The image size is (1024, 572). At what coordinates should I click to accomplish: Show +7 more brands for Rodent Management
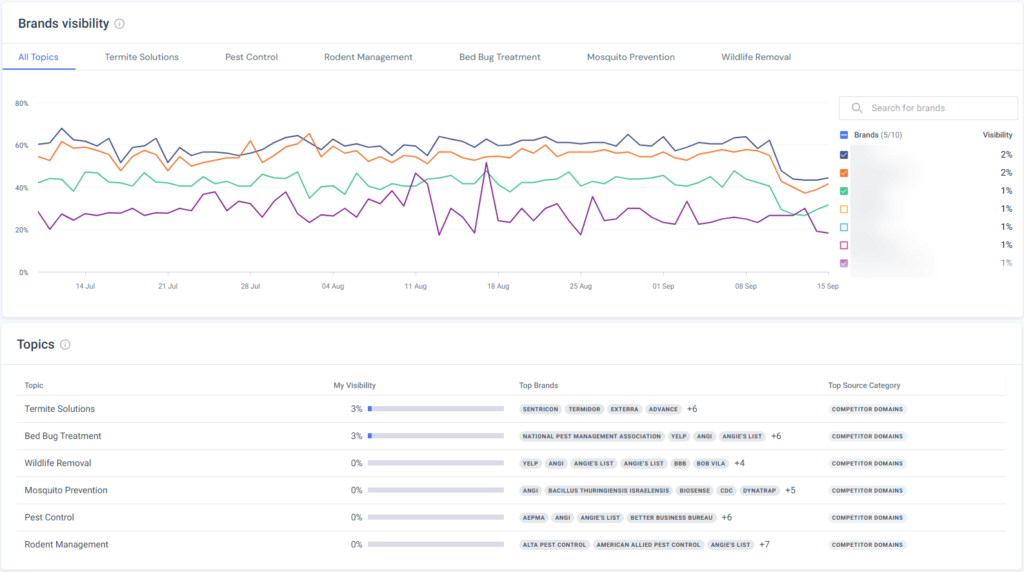tap(763, 544)
